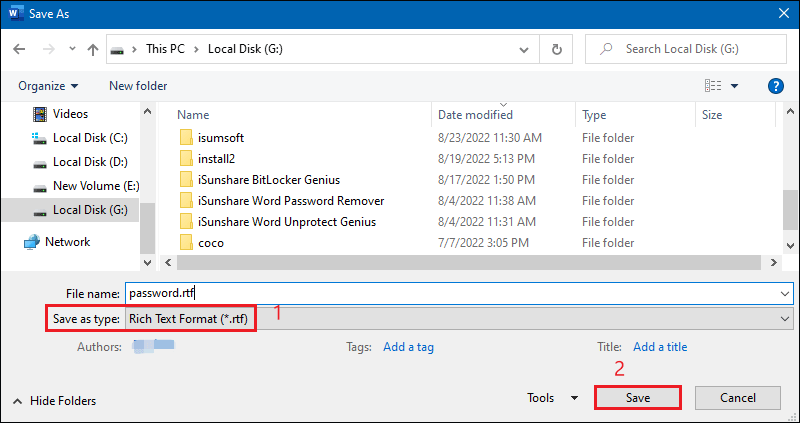Click the isumsoft folder icon
Viewport: 800px width, 423px height.
click(x=186, y=138)
